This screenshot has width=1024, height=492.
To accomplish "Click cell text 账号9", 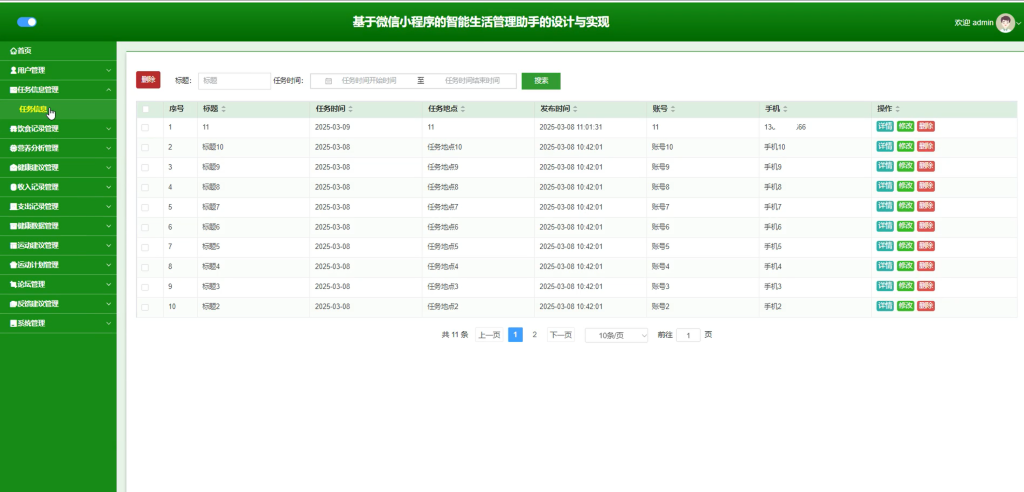I will [661, 167].
